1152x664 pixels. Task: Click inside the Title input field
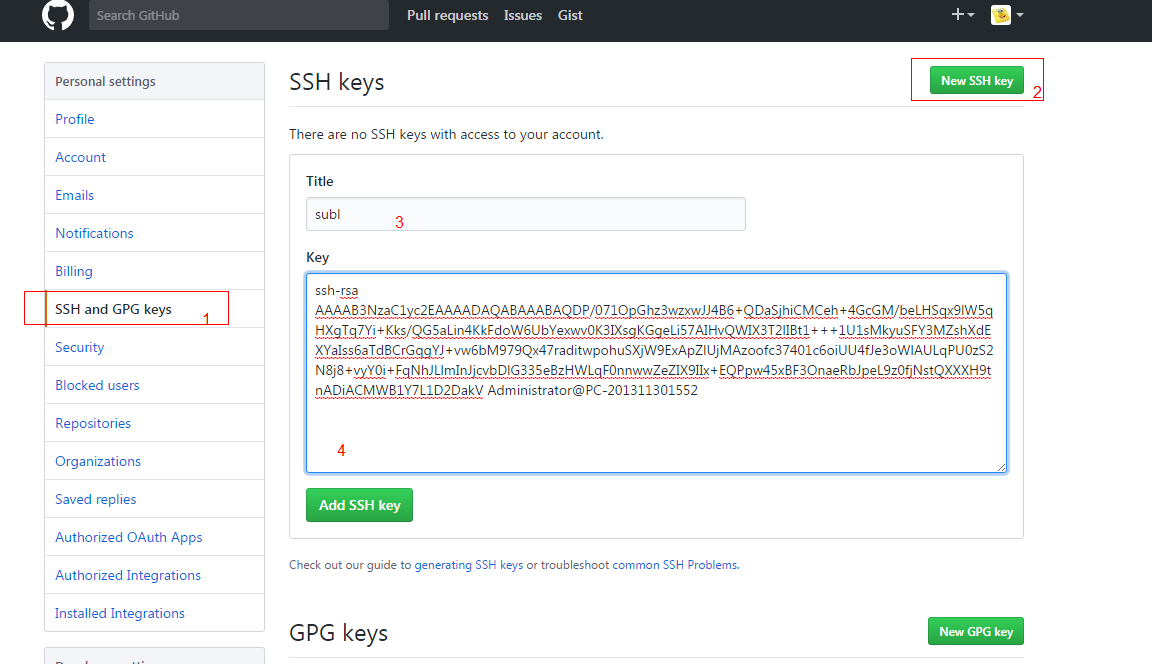pos(525,213)
